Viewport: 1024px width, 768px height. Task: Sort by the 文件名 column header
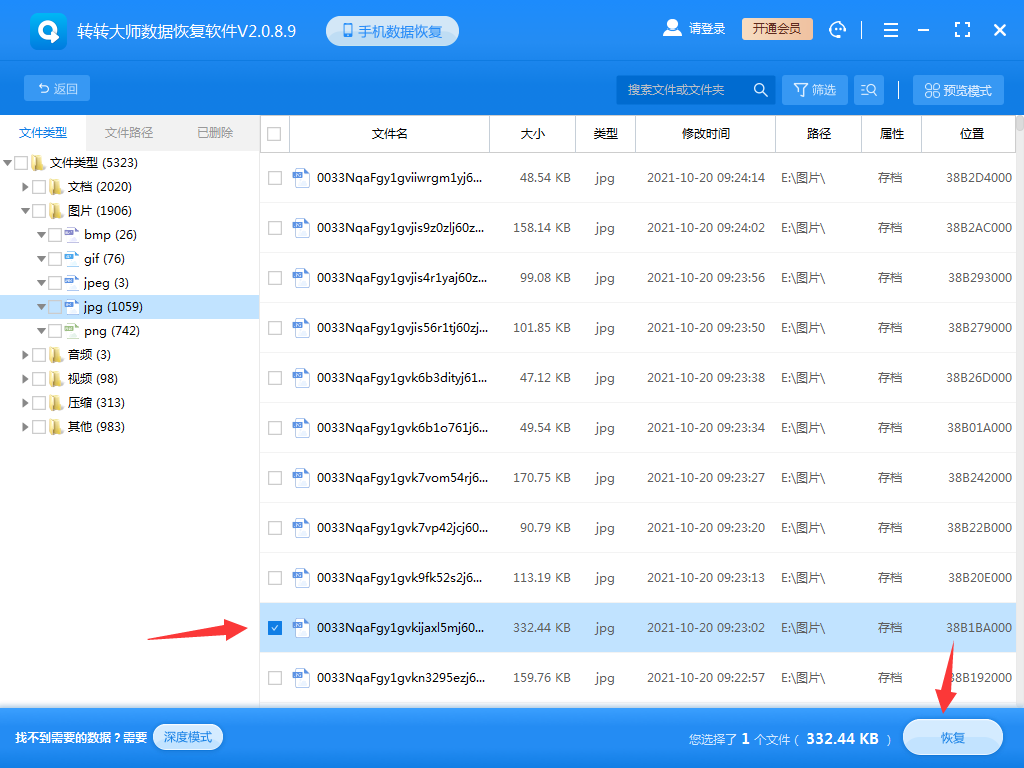389,134
